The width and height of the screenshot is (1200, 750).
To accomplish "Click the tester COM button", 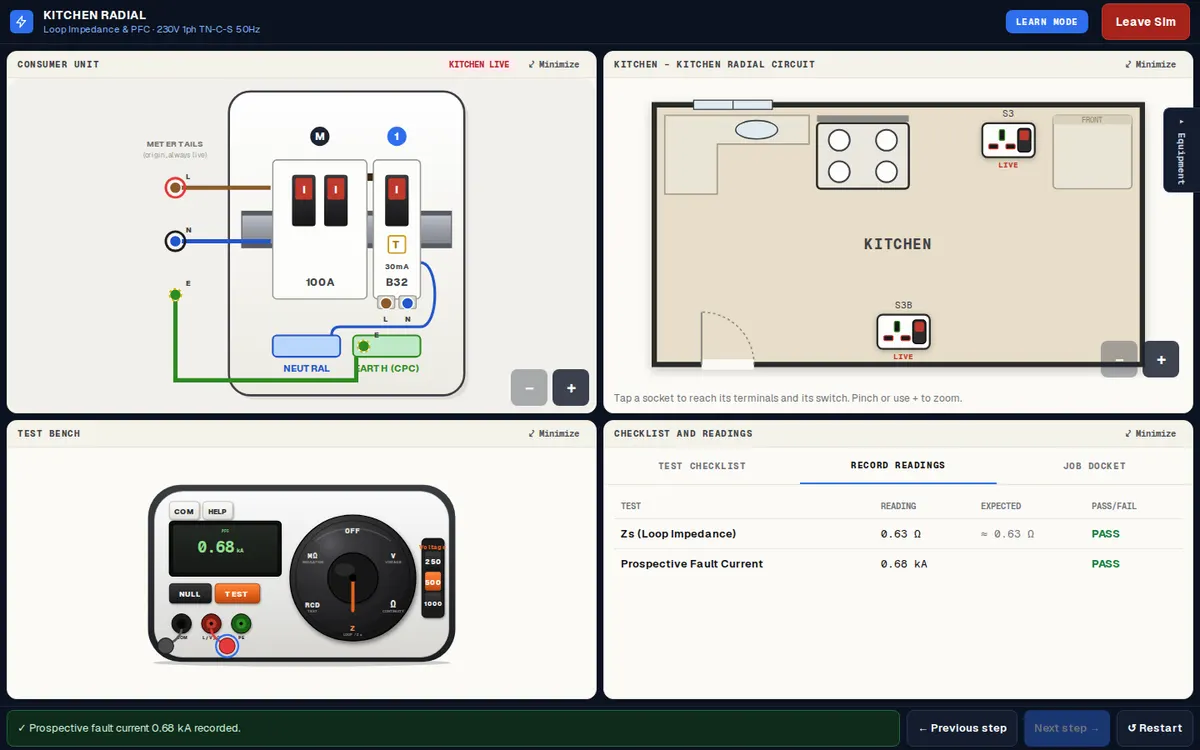I will [x=184, y=511].
